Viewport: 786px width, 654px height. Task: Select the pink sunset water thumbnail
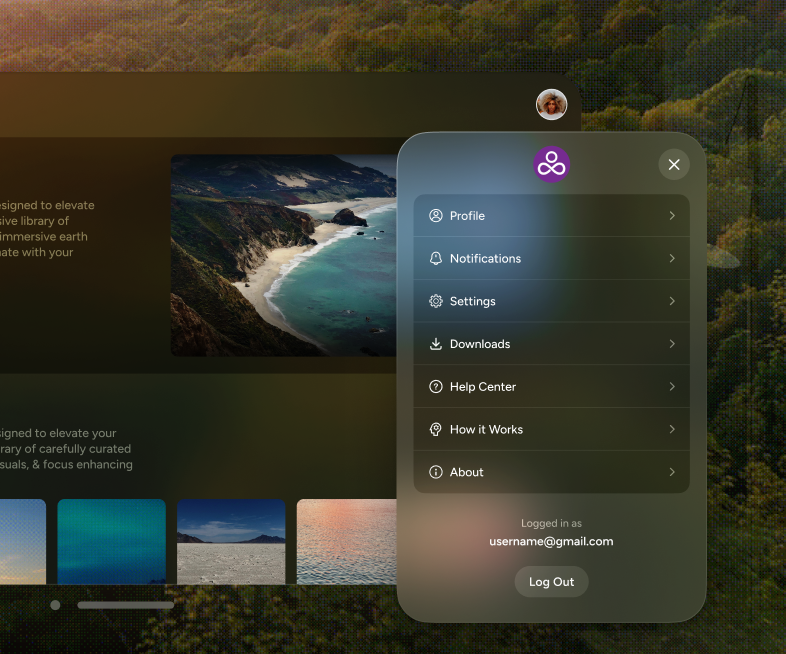click(x=347, y=542)
